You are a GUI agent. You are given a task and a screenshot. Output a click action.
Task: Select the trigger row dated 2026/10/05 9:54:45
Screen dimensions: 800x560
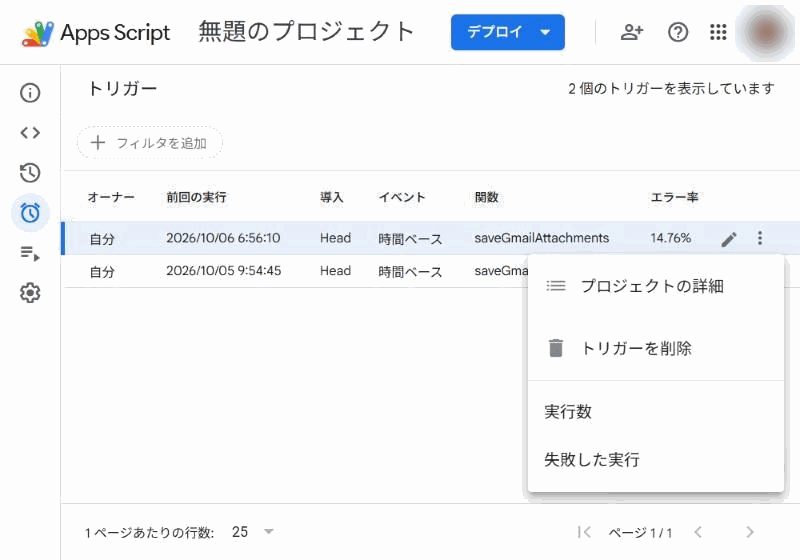294,271
